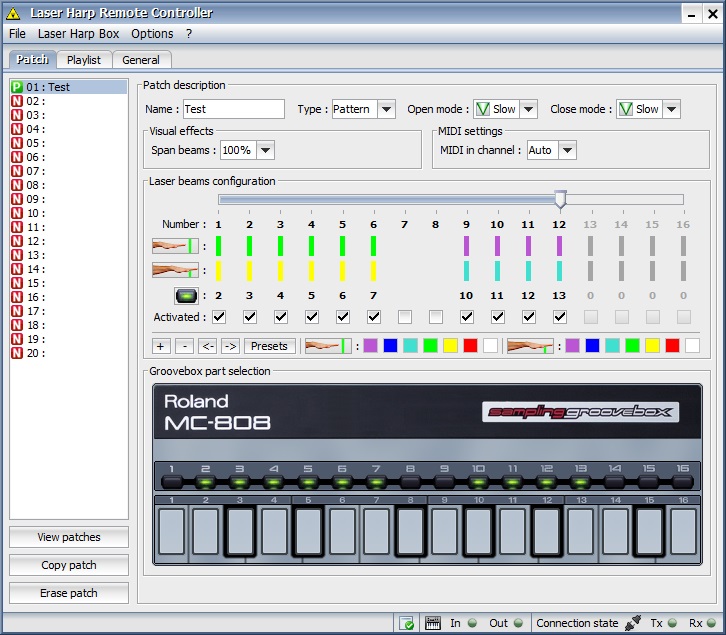
Task: Click the In indicator LED
Action: click(x=472, y=623)
